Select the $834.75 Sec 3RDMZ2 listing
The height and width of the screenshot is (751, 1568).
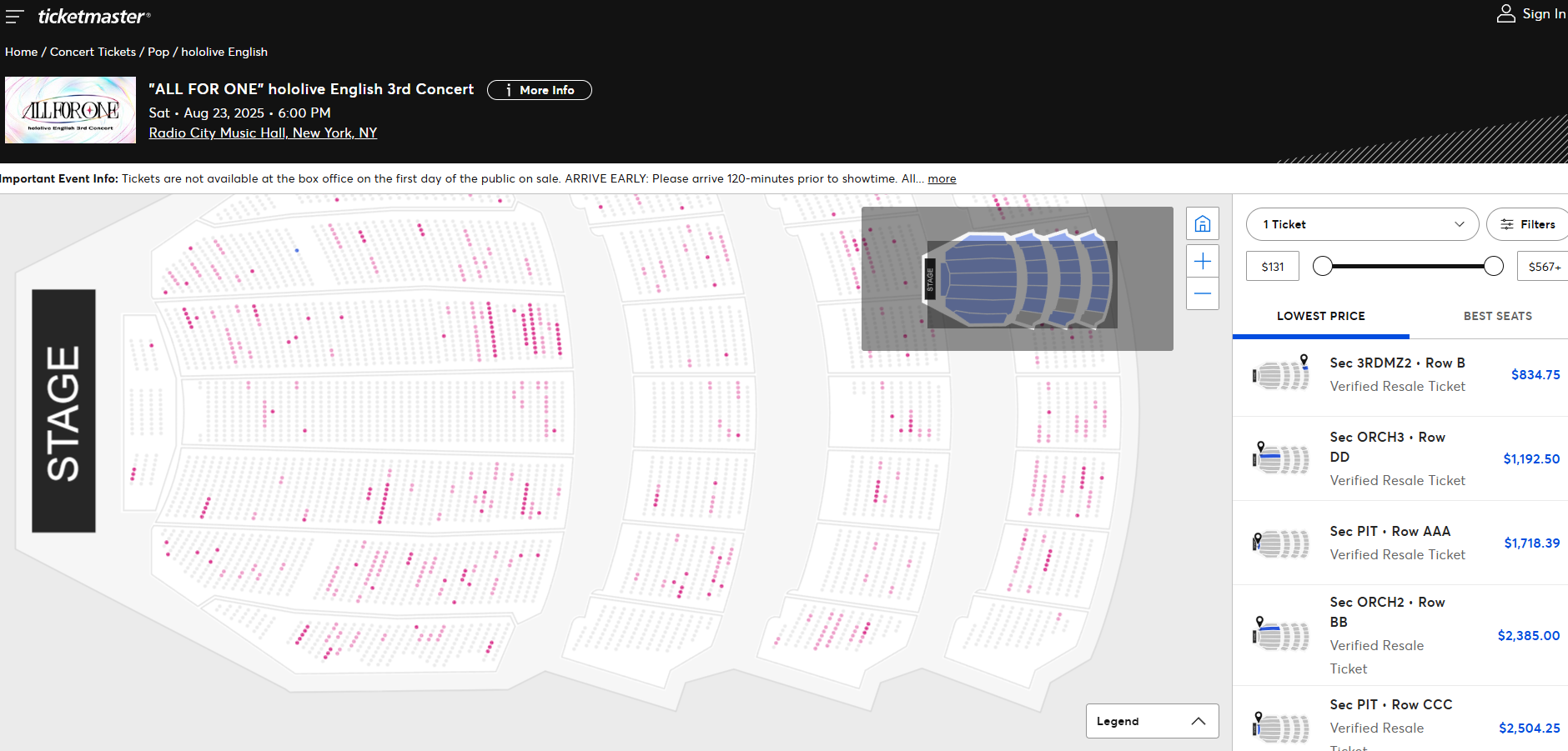[x=1400, y=375]
